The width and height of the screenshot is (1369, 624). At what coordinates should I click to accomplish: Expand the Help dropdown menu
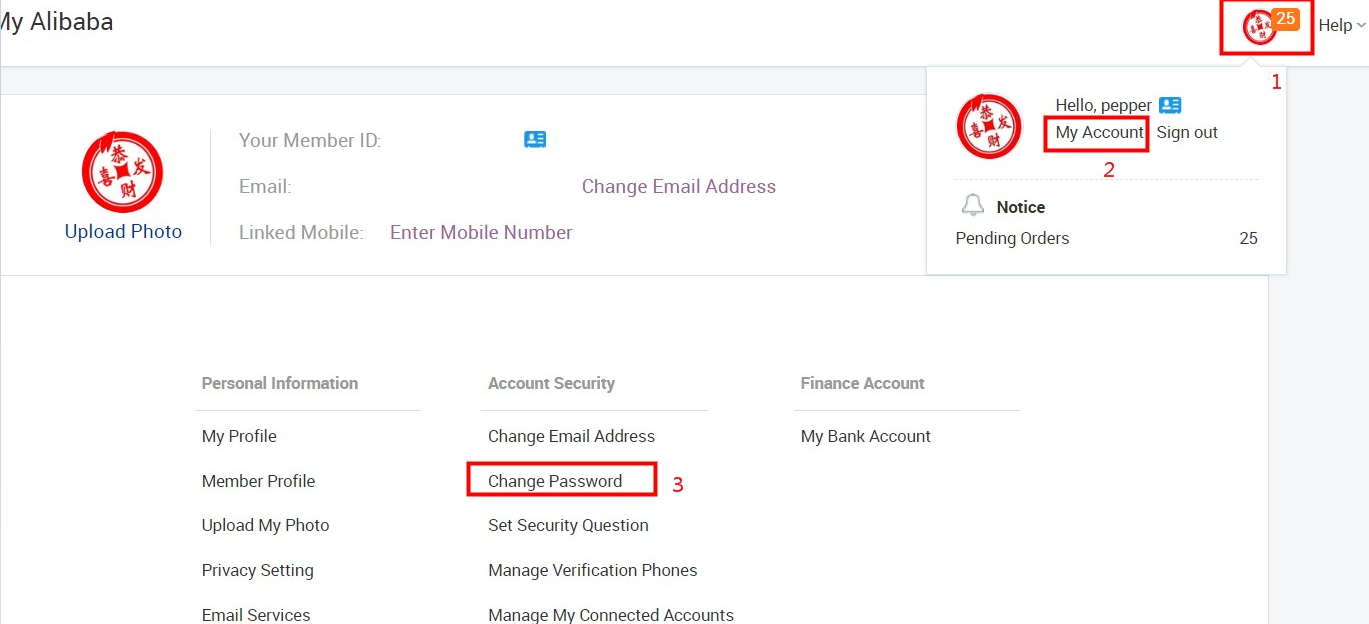[1341, 26]
